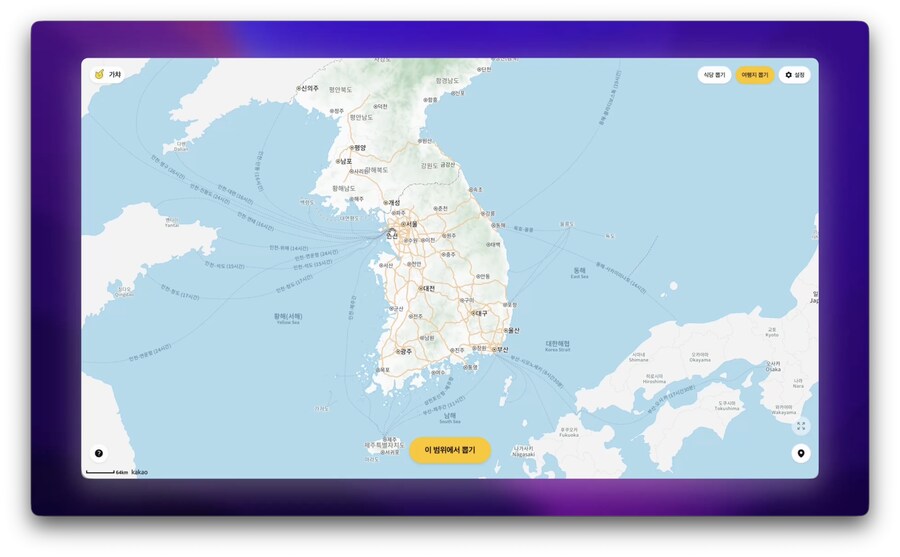Click the Yantai label
Image resolution: width=900 pixels, height=557 pixels.
pyautogui.click(x=172, y=225)
